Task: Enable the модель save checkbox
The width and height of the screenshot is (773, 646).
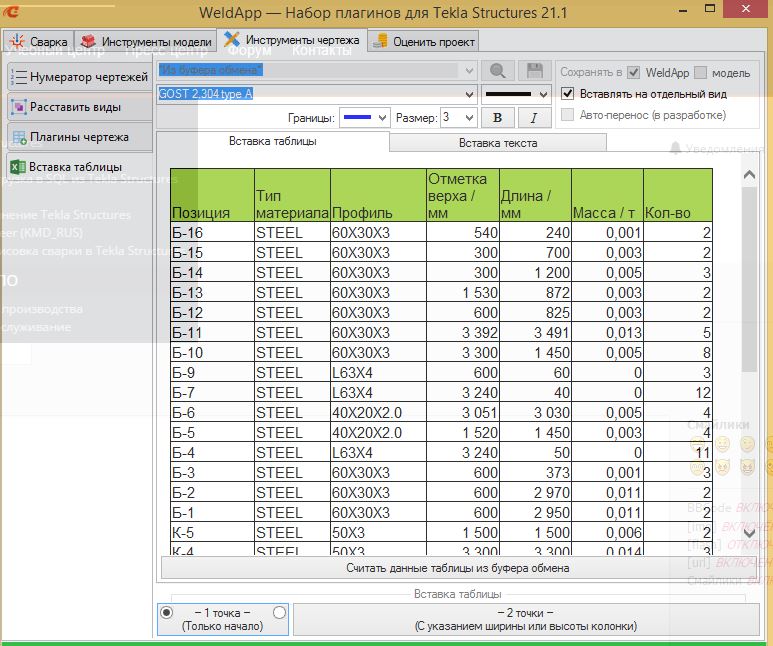Action: 701,73
